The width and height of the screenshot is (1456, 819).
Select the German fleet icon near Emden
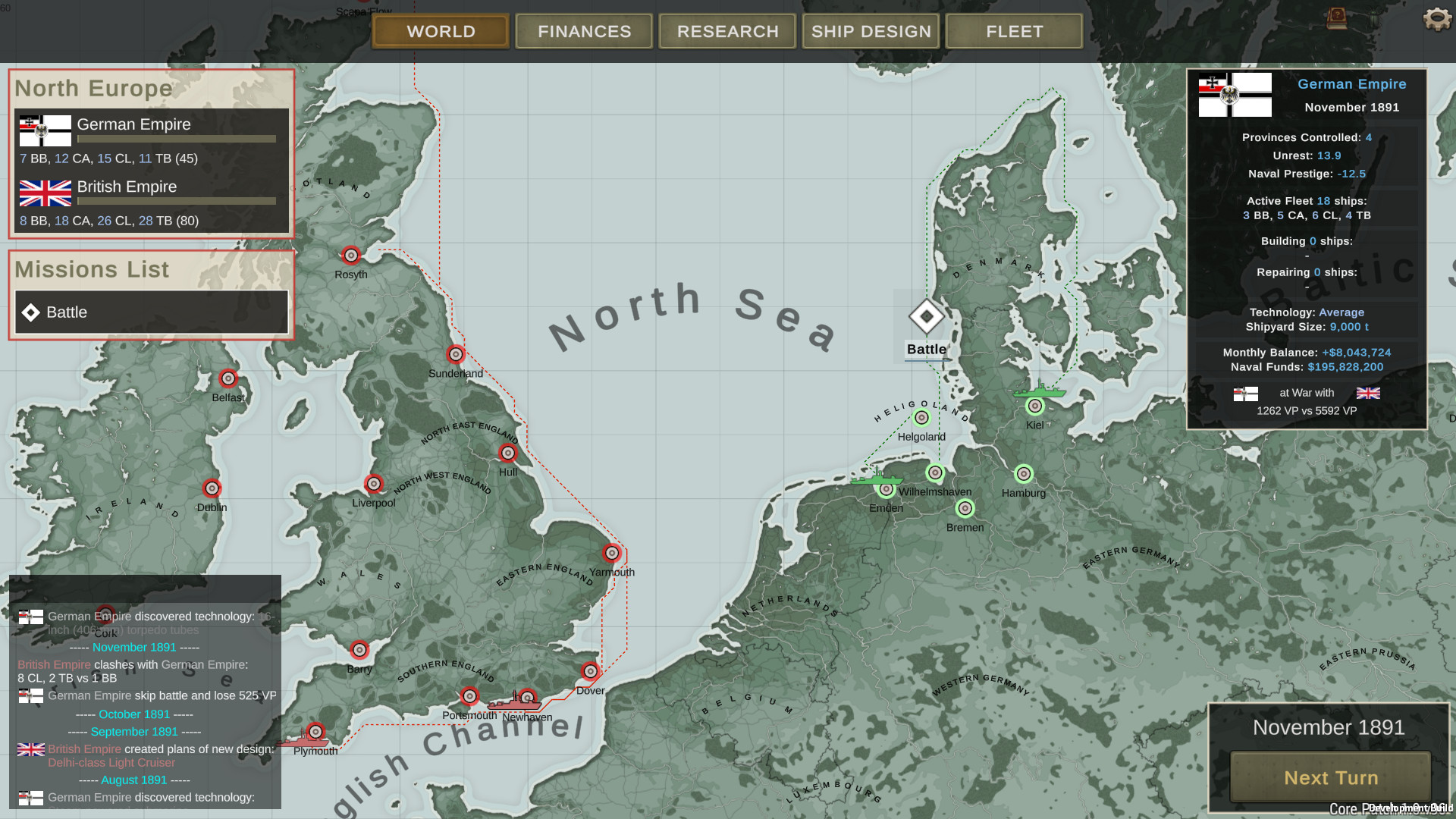[876, 481]
